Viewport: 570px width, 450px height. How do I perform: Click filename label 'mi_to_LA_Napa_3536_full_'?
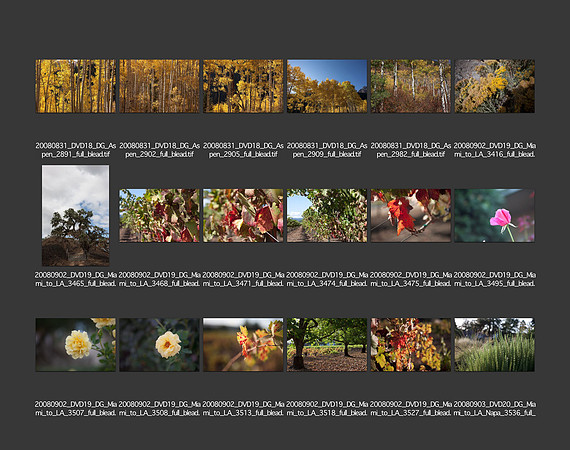495,413
